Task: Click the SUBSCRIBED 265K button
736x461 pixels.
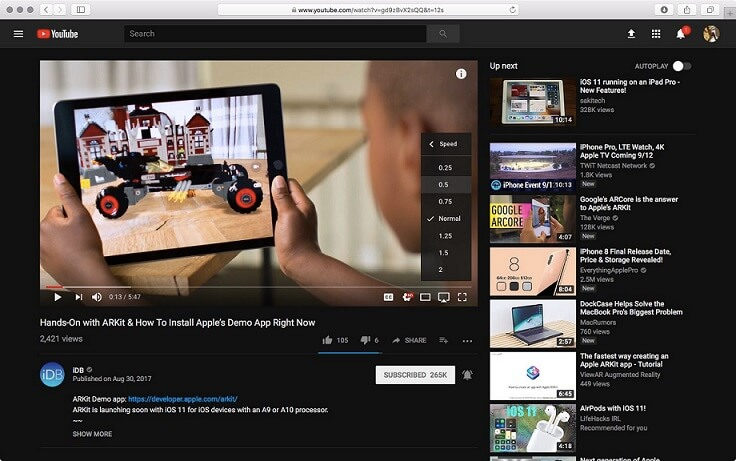Action: tap(415, 375)
